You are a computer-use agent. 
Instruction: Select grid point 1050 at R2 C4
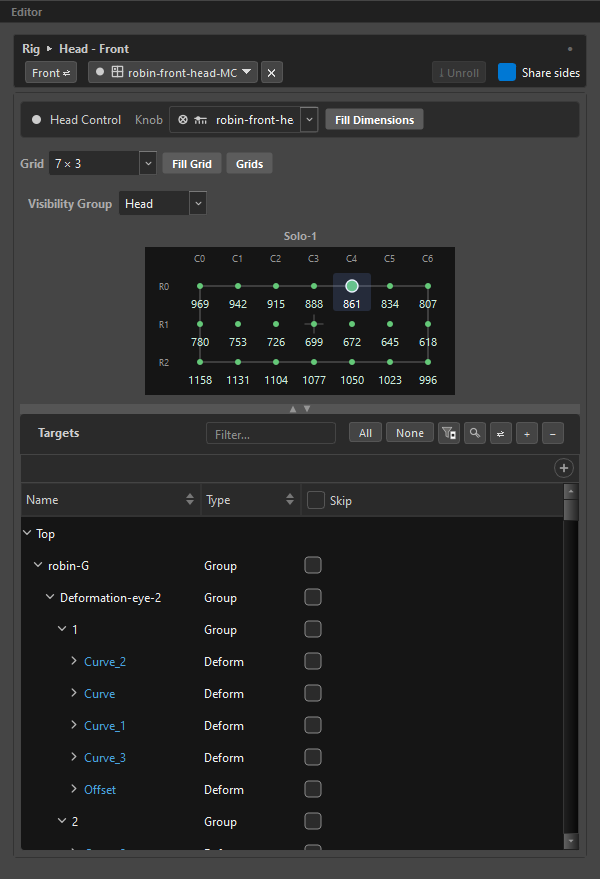point(352,362)
